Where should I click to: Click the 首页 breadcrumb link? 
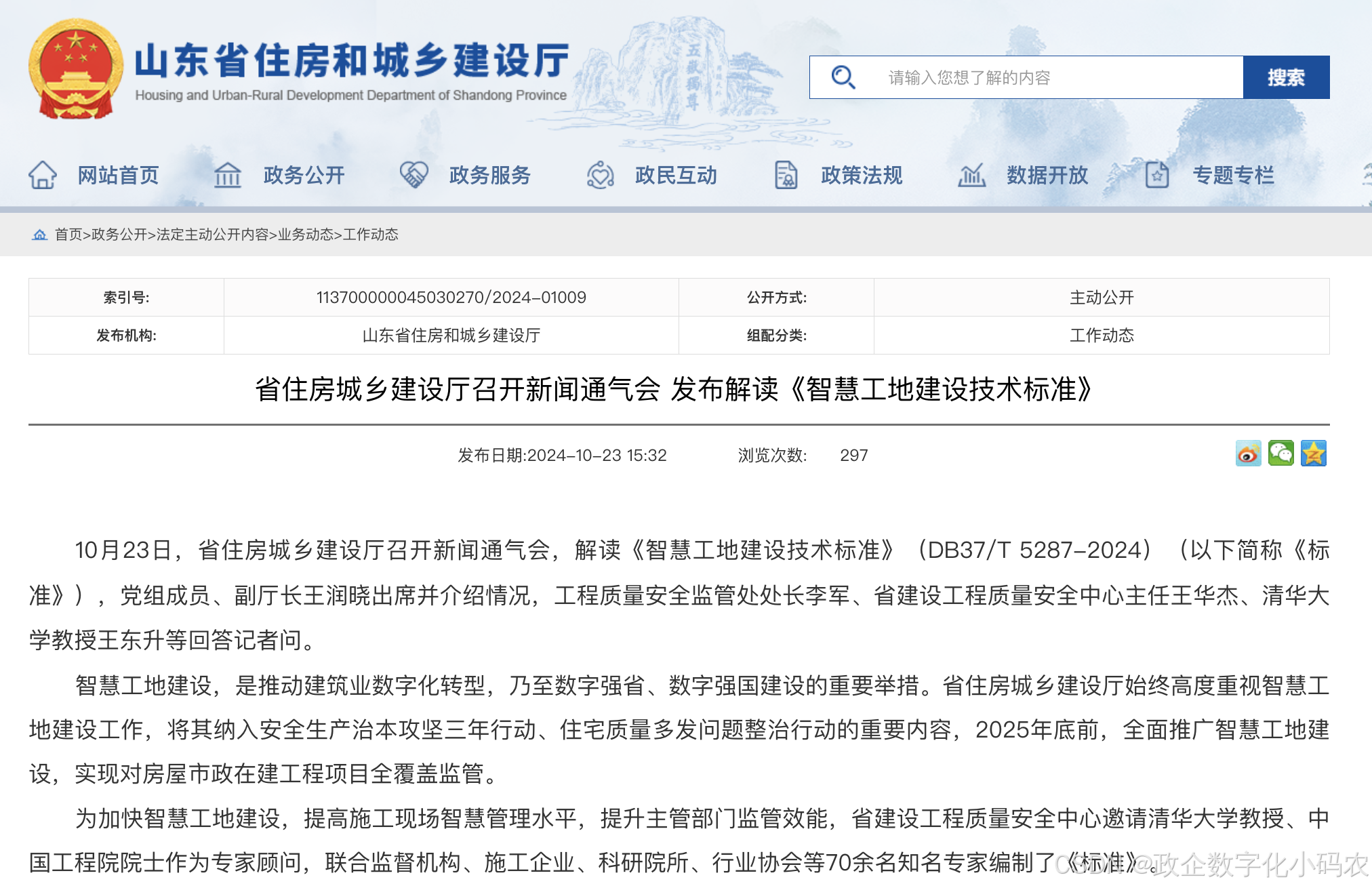coord(68,235)
